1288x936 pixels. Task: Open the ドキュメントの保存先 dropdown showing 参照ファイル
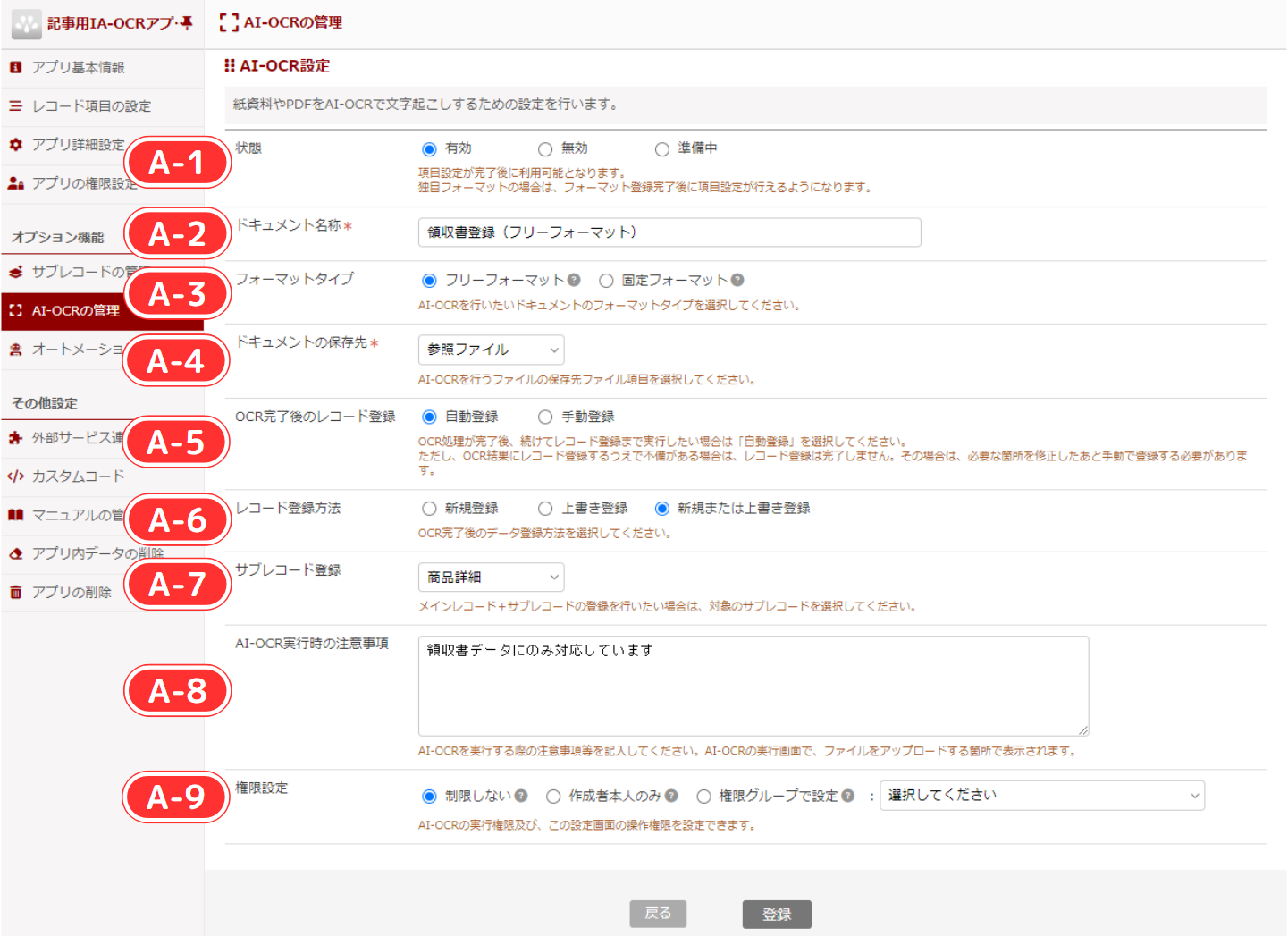tap(491, 350)
